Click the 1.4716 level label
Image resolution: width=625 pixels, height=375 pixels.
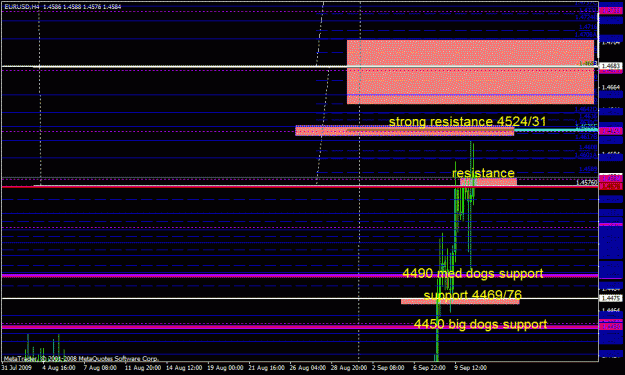[x=588, y=27]
